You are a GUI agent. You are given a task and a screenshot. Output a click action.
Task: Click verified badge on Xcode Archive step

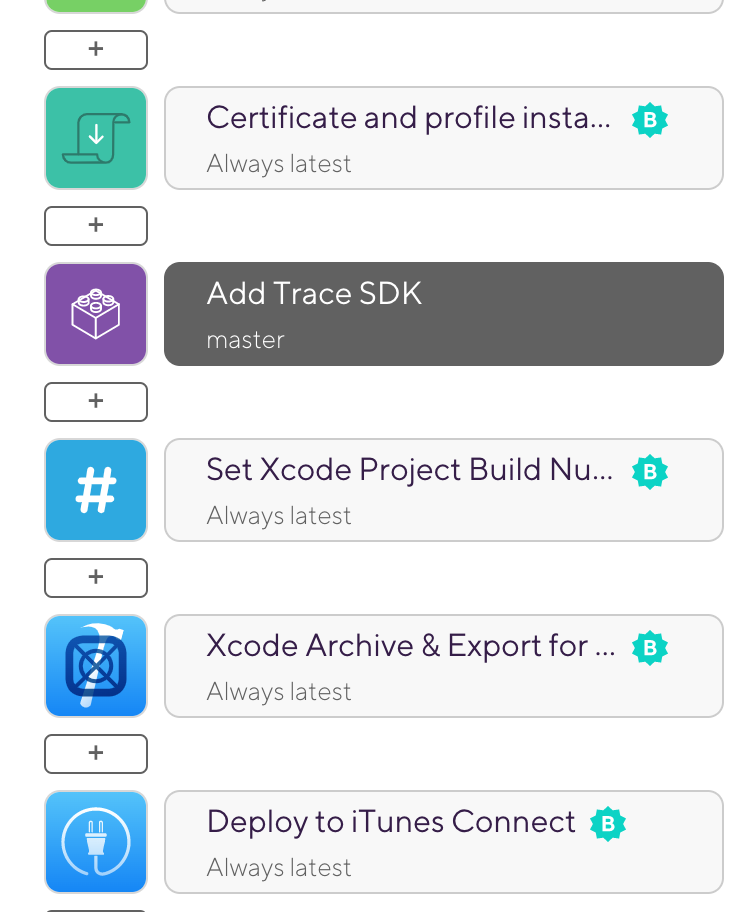coord(650,648)
